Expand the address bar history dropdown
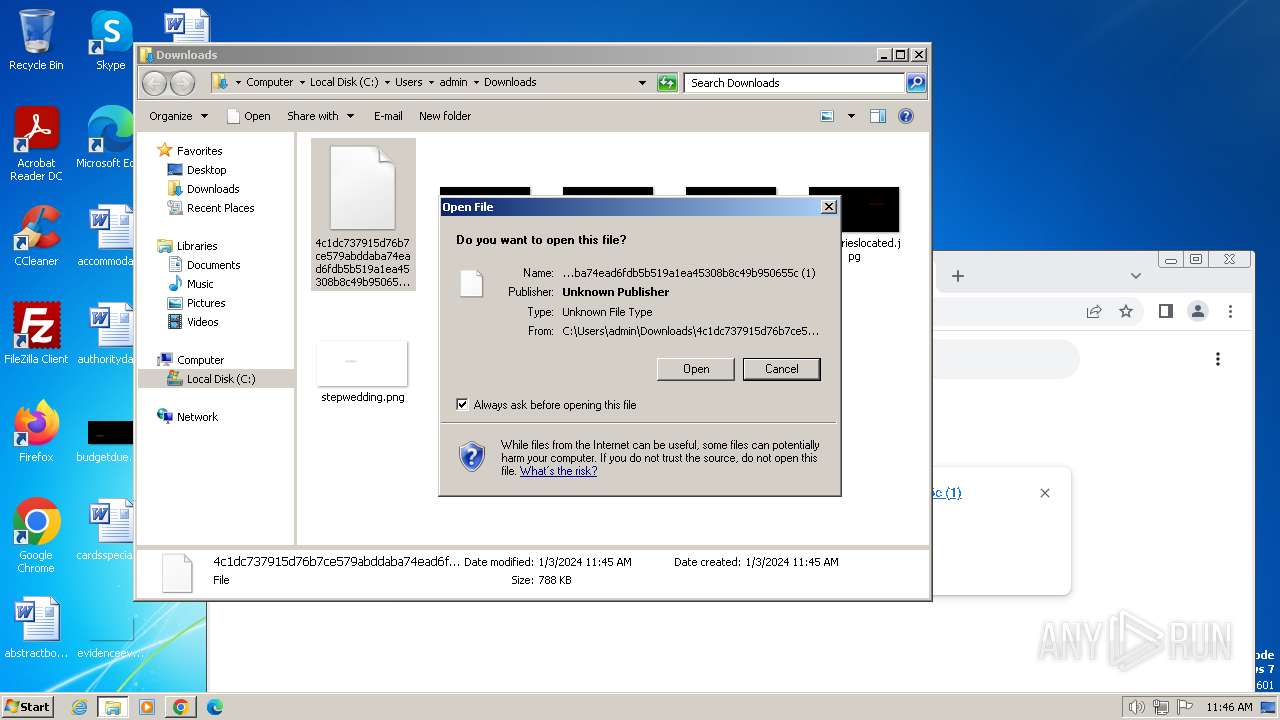This screenshot has width=1280, height=720. 642,83
